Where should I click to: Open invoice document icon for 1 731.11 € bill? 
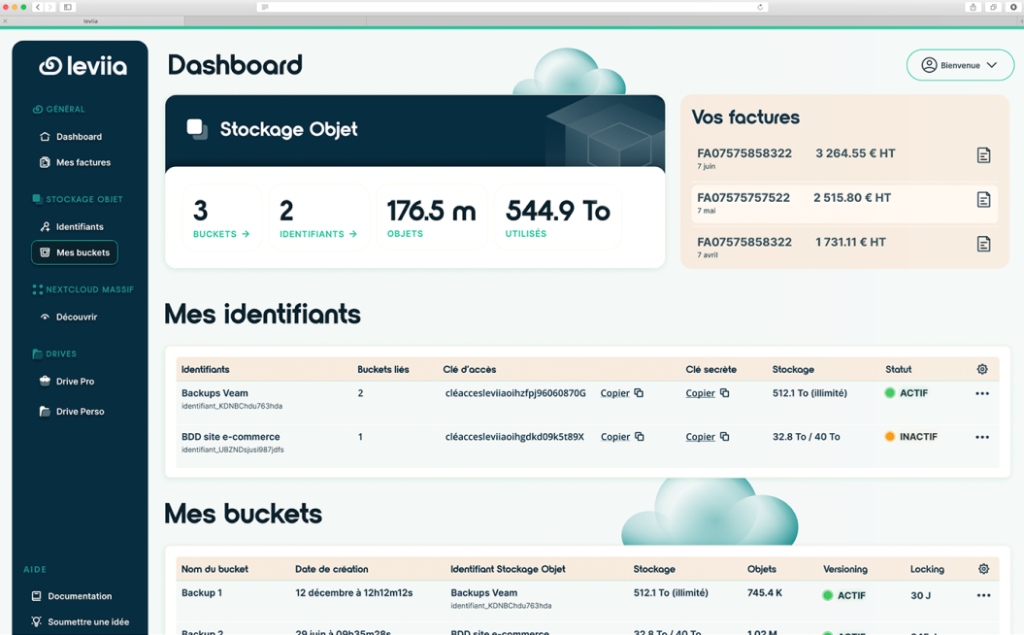984,244
